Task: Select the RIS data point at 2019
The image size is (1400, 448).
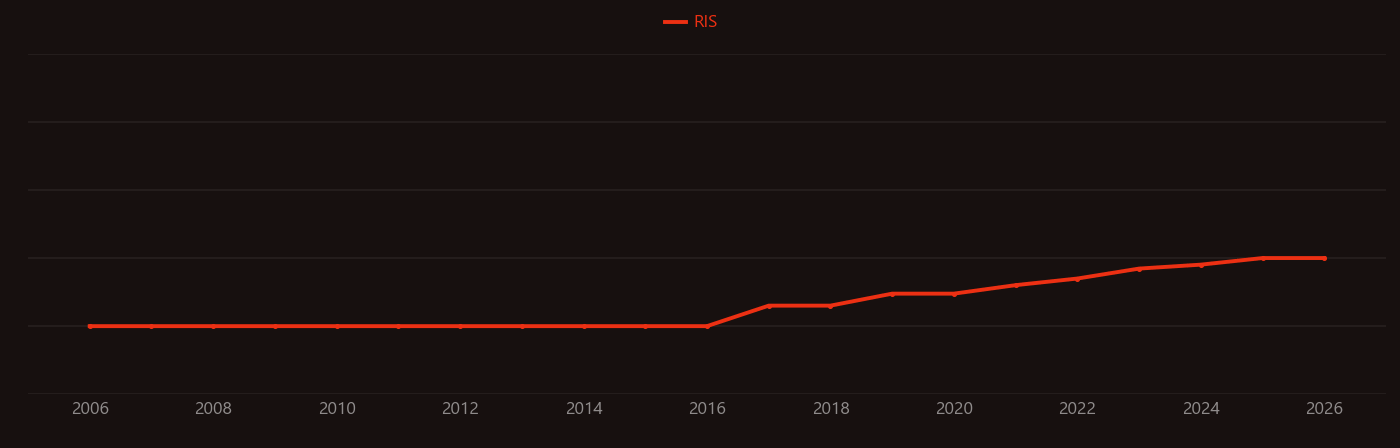Action: click(892, 294)
